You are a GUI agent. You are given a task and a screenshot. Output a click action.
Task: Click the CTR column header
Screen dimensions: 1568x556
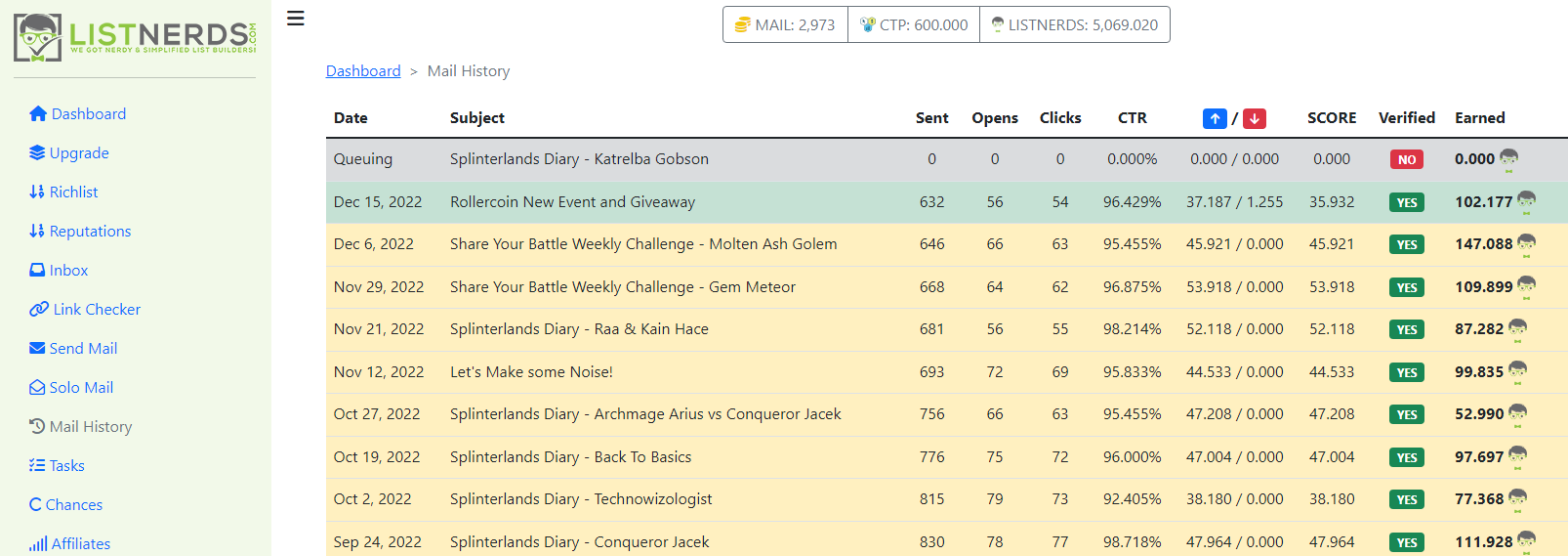pyautogui.click(x=1133, y=118)
